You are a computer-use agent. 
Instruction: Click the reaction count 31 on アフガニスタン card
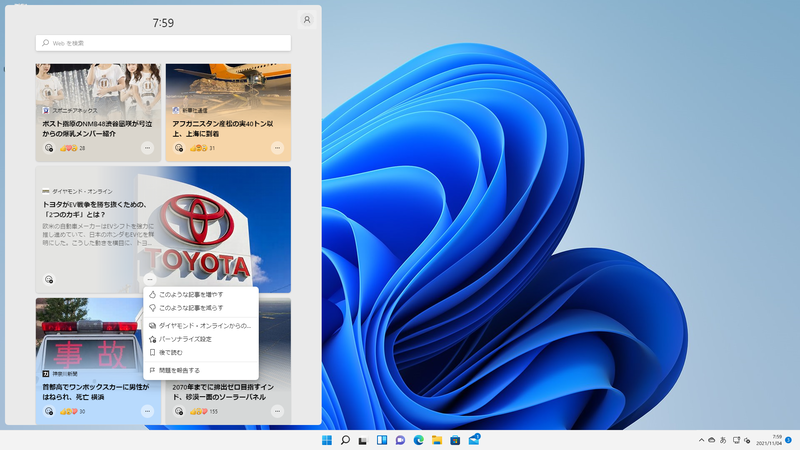212,148
